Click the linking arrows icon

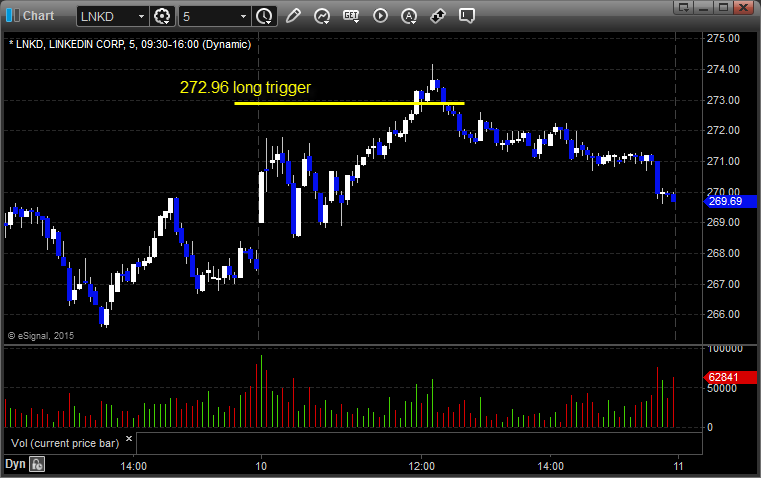pos(438,16)
